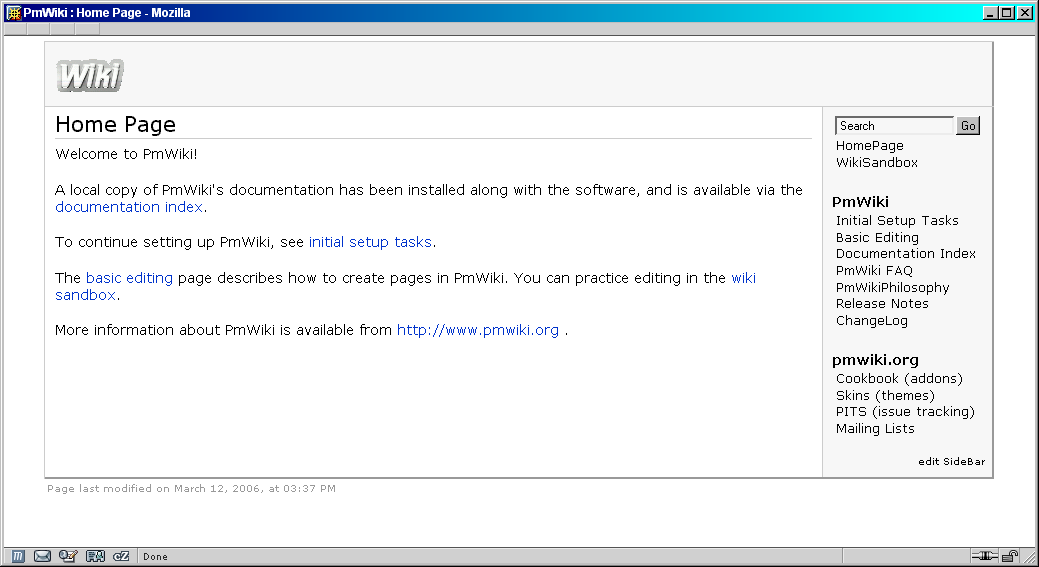Screen dimensions: 1039x567
Task: Select Basic Editing in sidebar
Action: pyautogui.click(x=877, y=237)
